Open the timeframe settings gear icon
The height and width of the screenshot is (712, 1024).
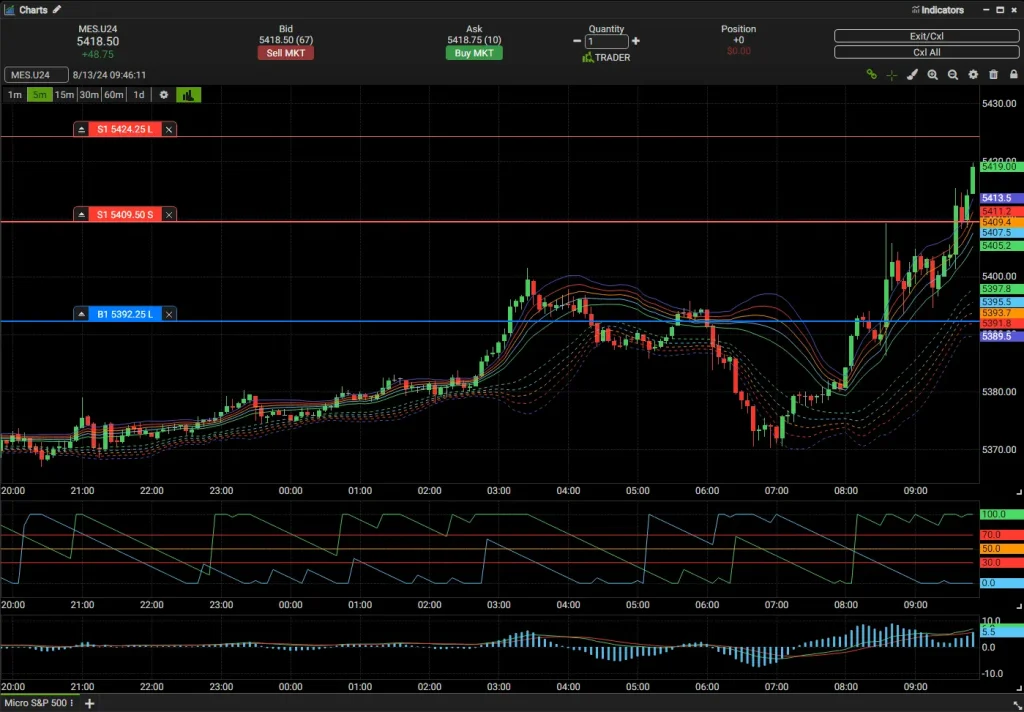pos(163,94)
